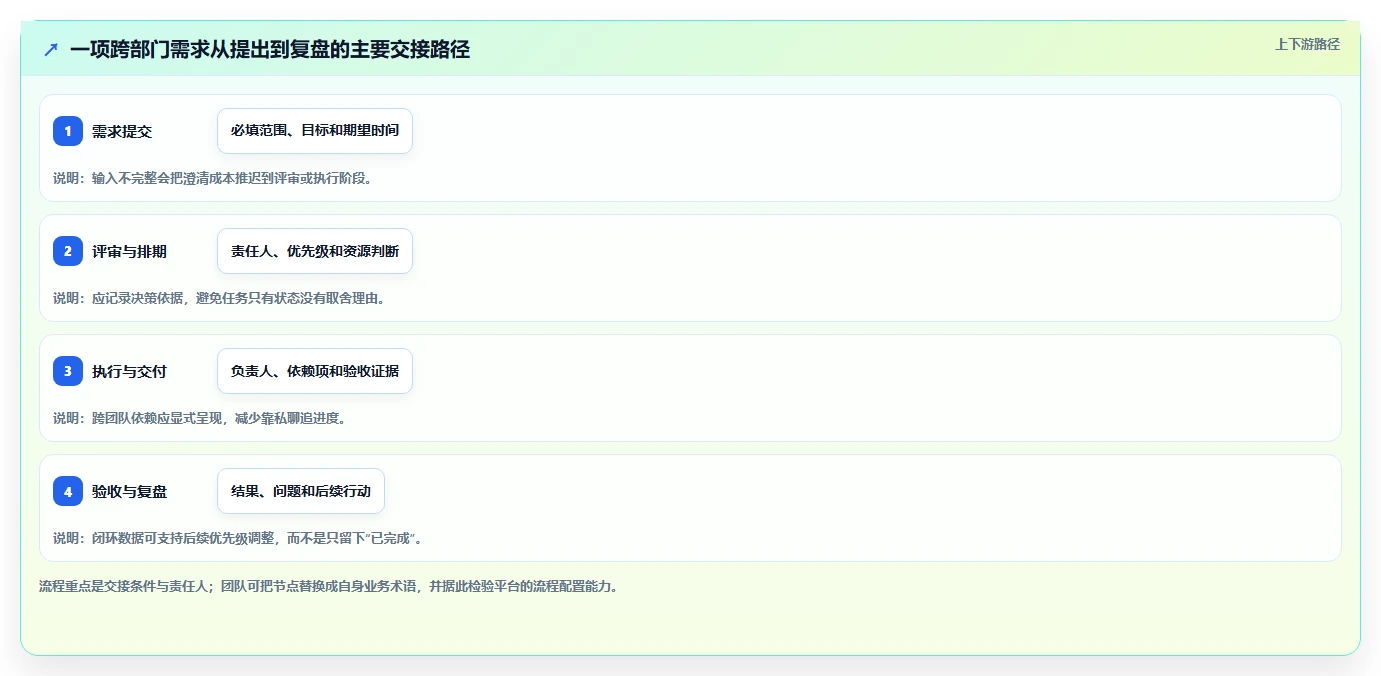The image size is (1381, 676).
Task: Click the 验收与复盘 step title
Action: point(129,491)
